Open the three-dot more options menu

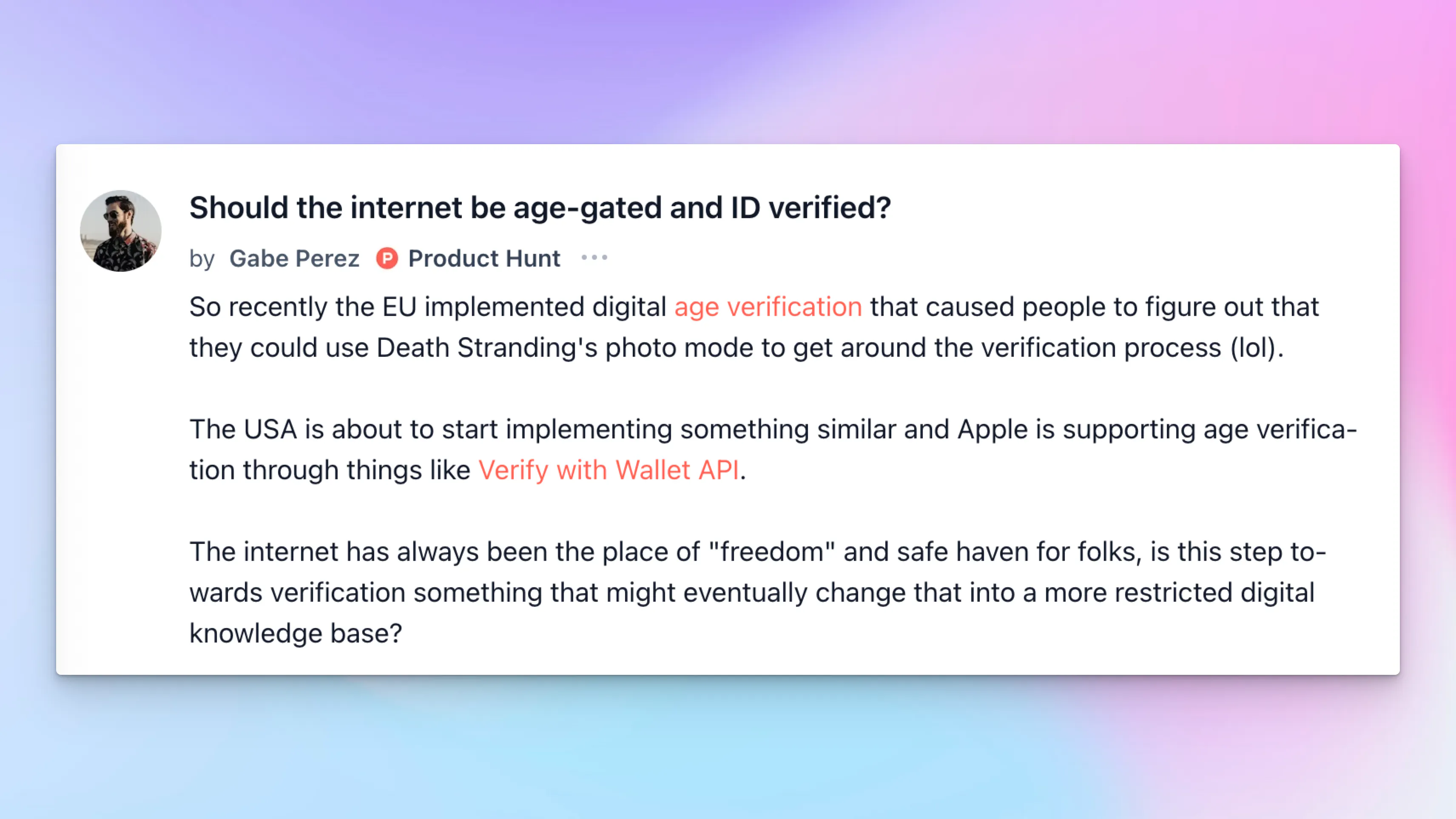coord(594,258)
